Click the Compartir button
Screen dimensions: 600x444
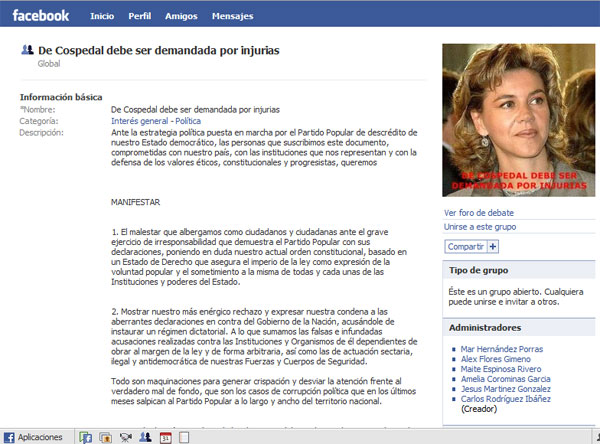(466, 246)
